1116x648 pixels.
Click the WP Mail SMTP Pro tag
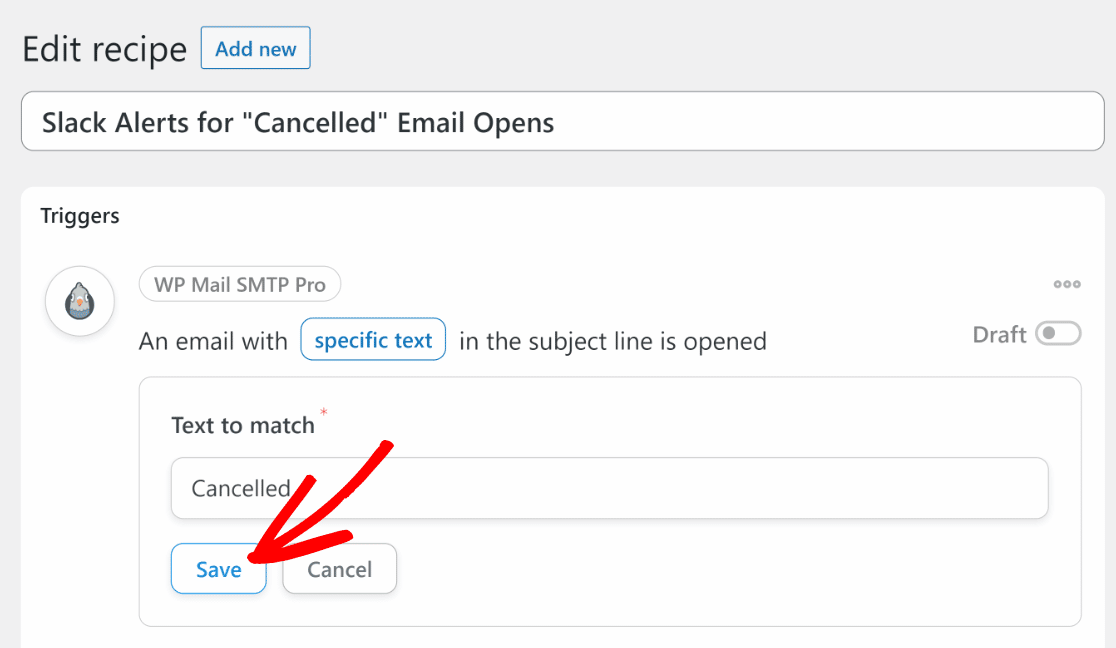(240, 284)
